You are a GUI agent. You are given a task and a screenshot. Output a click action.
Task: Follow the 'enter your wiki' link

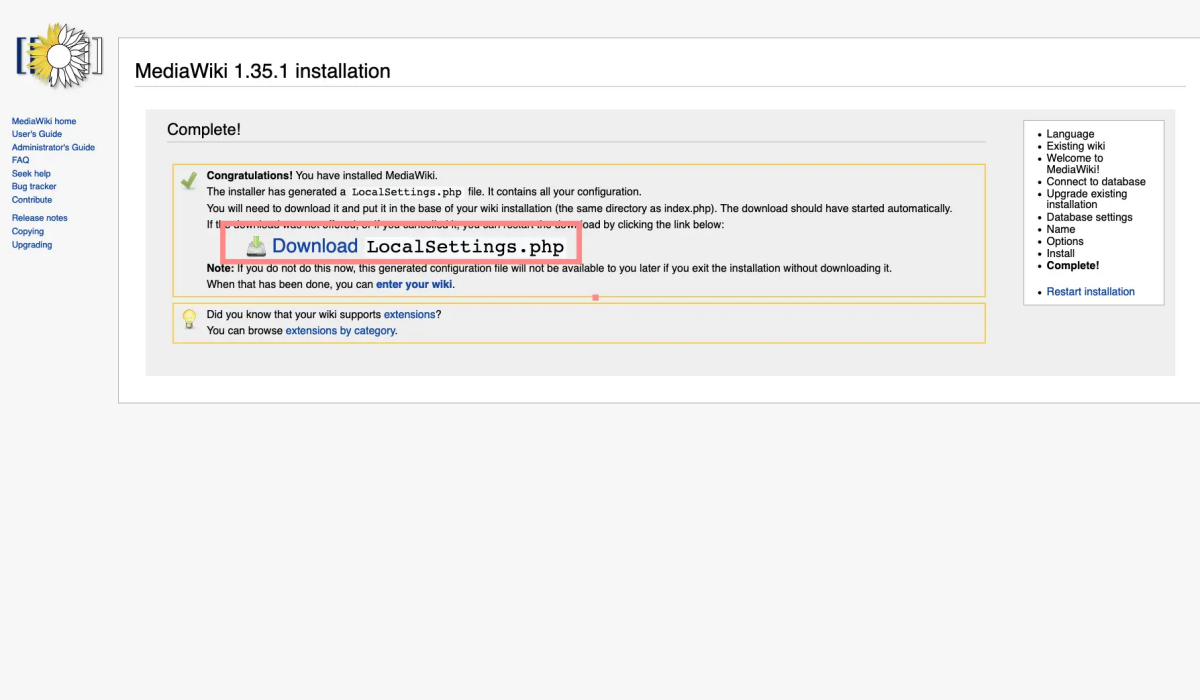[414, 284]
